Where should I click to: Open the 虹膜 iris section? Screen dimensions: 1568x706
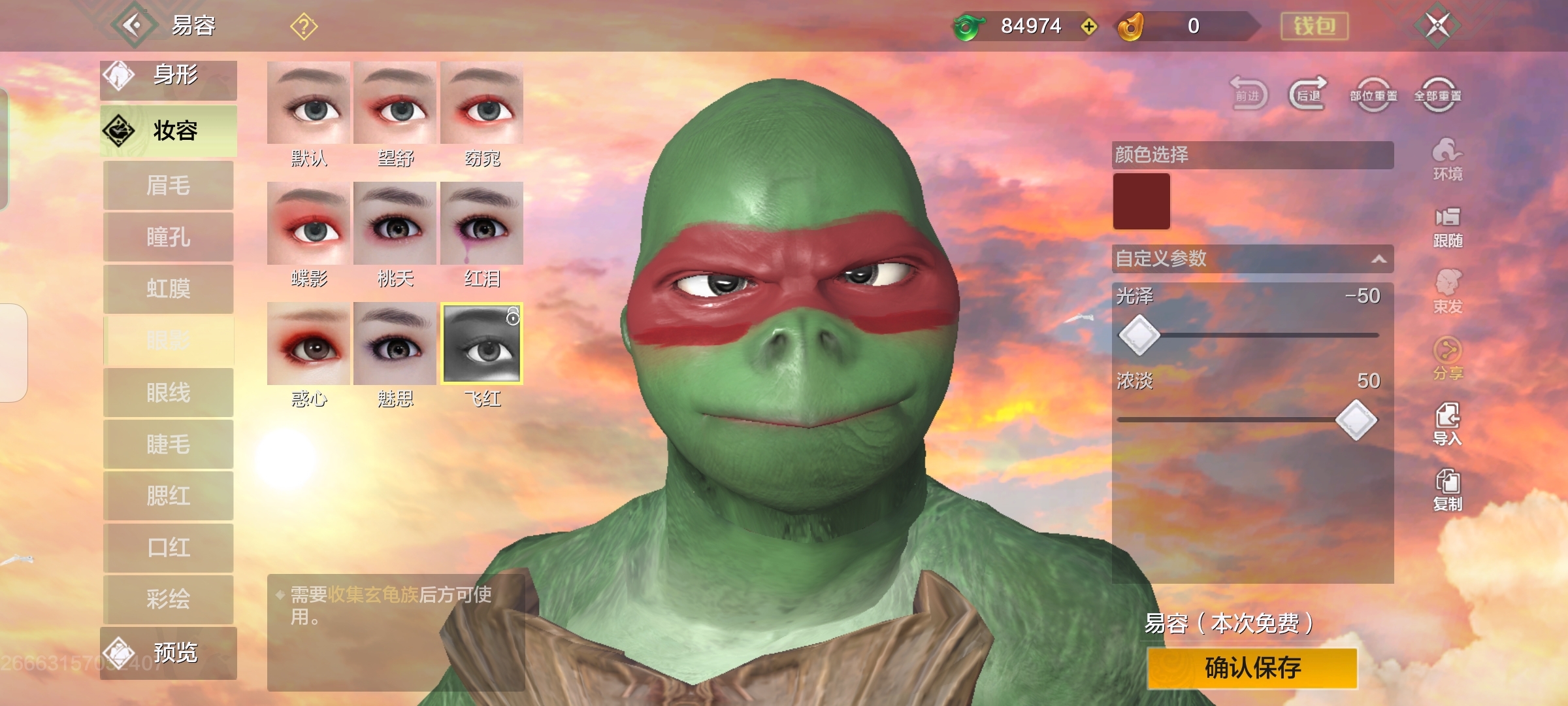[x=169, y=289]
